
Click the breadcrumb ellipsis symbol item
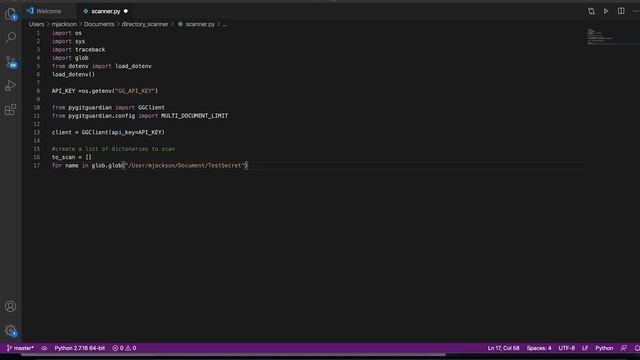pyautogui.click(x=224, y=24)
